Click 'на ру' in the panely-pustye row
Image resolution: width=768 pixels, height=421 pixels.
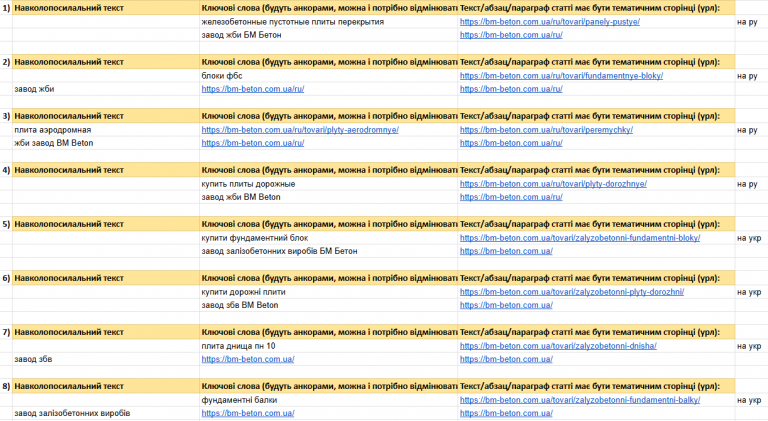[747, 22]
